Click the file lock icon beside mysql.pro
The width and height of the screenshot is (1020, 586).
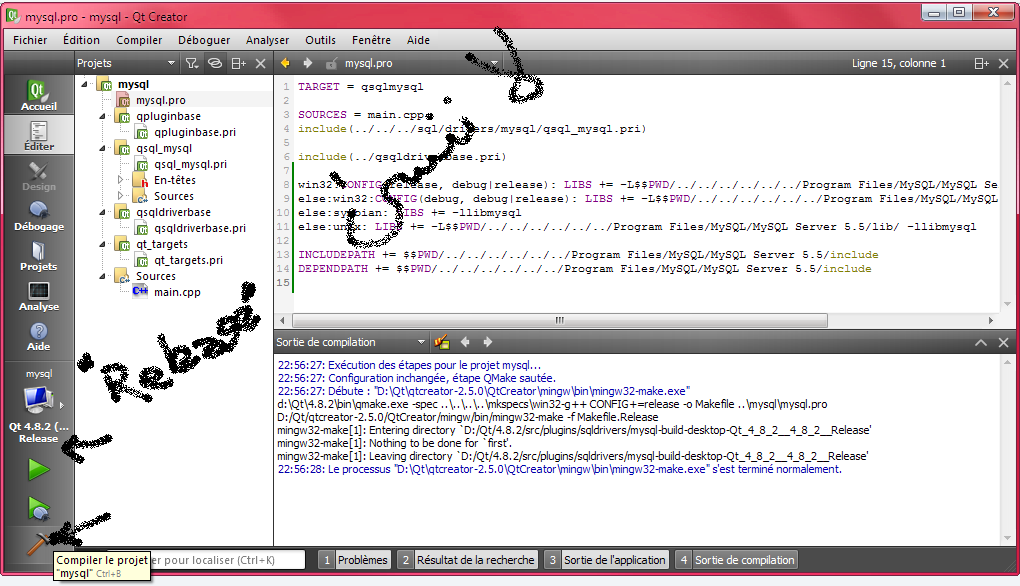coord(332,63)
